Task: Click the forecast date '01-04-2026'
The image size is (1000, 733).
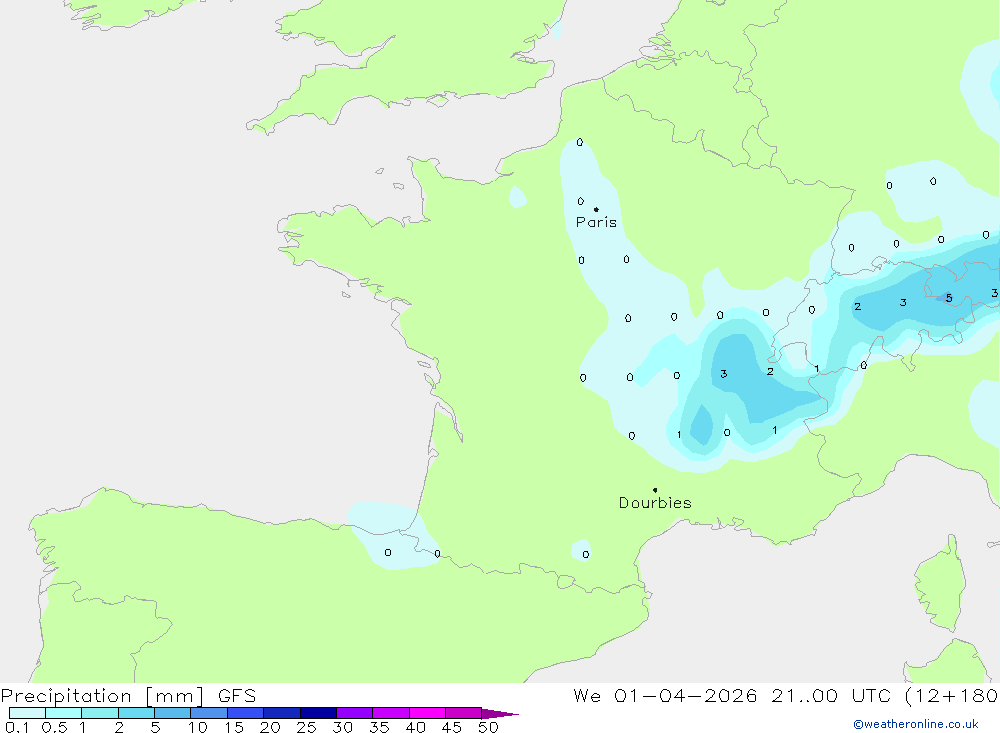Action: click(x=686, y=696)
